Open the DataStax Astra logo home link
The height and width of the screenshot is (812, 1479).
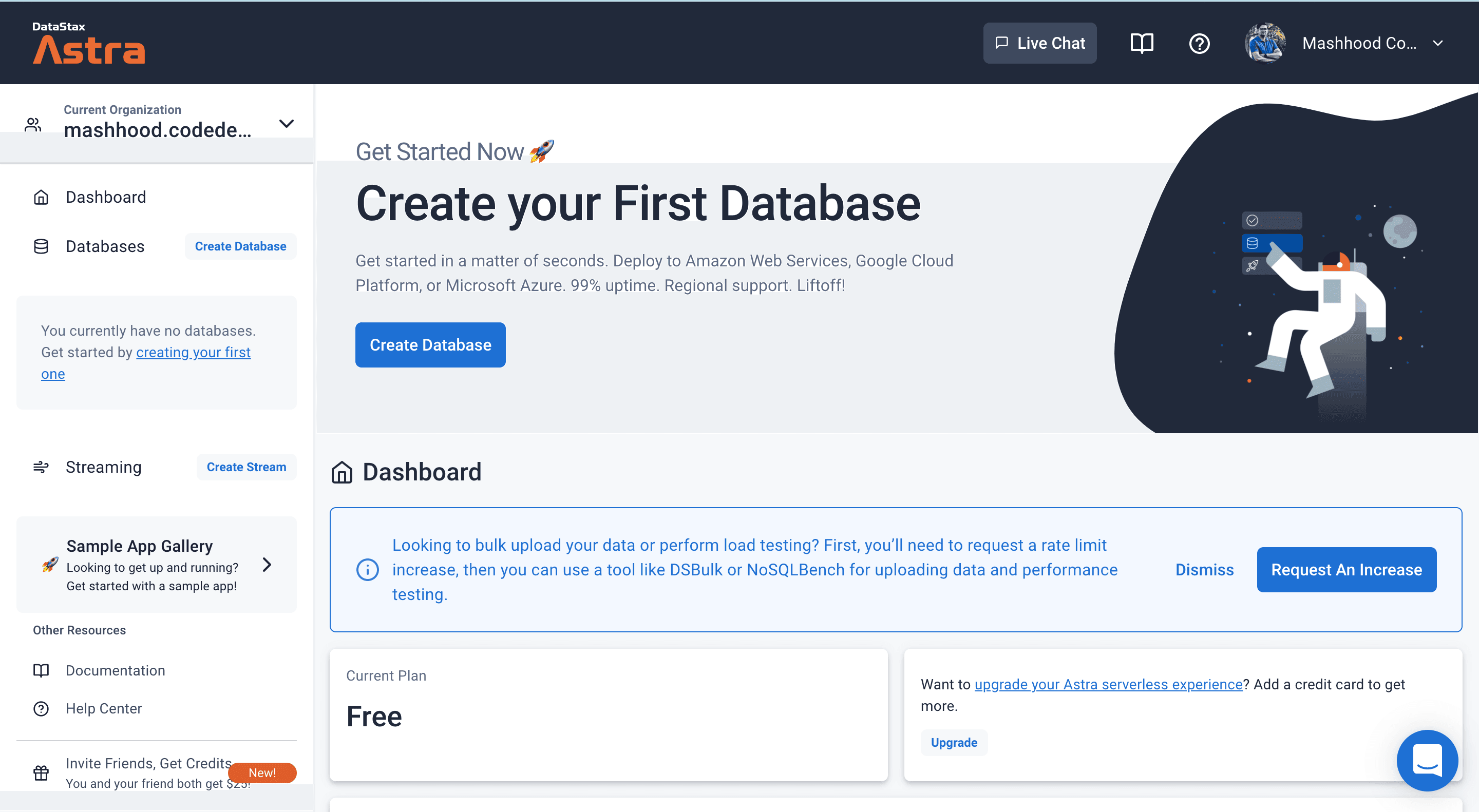pyautogui.click(x=88, y=43)
